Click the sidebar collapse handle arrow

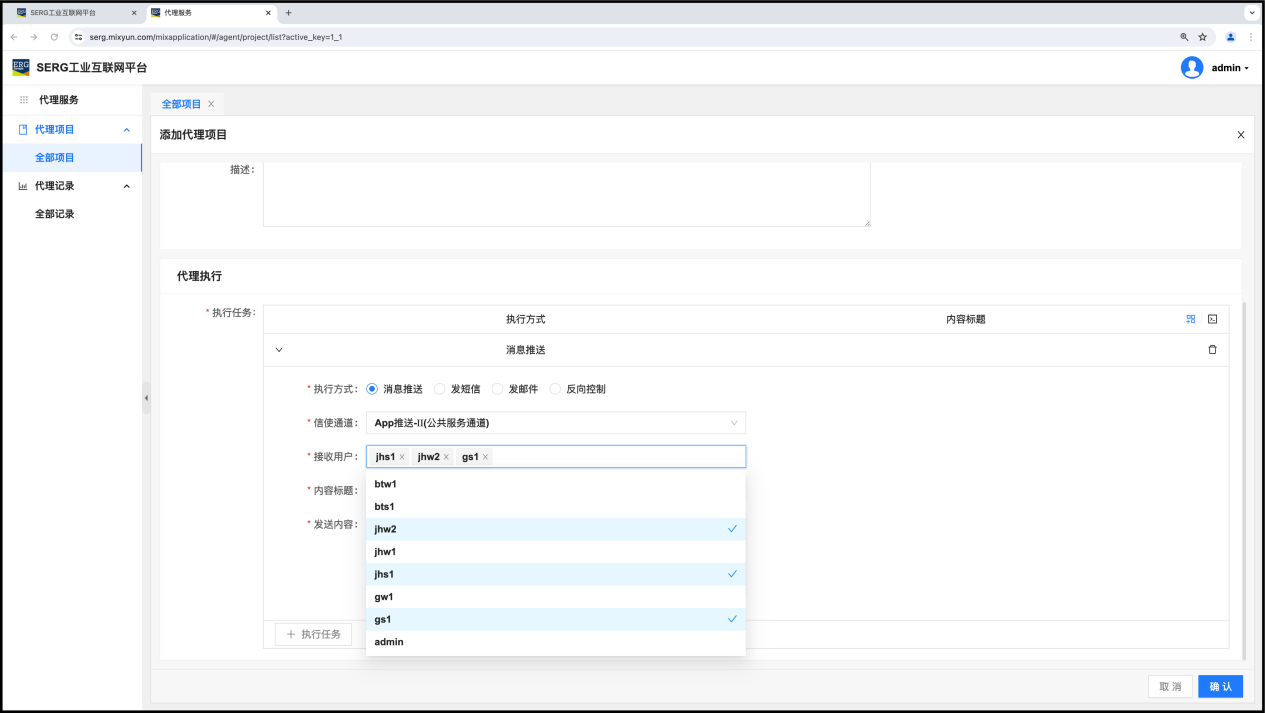[x=146, y=398]
